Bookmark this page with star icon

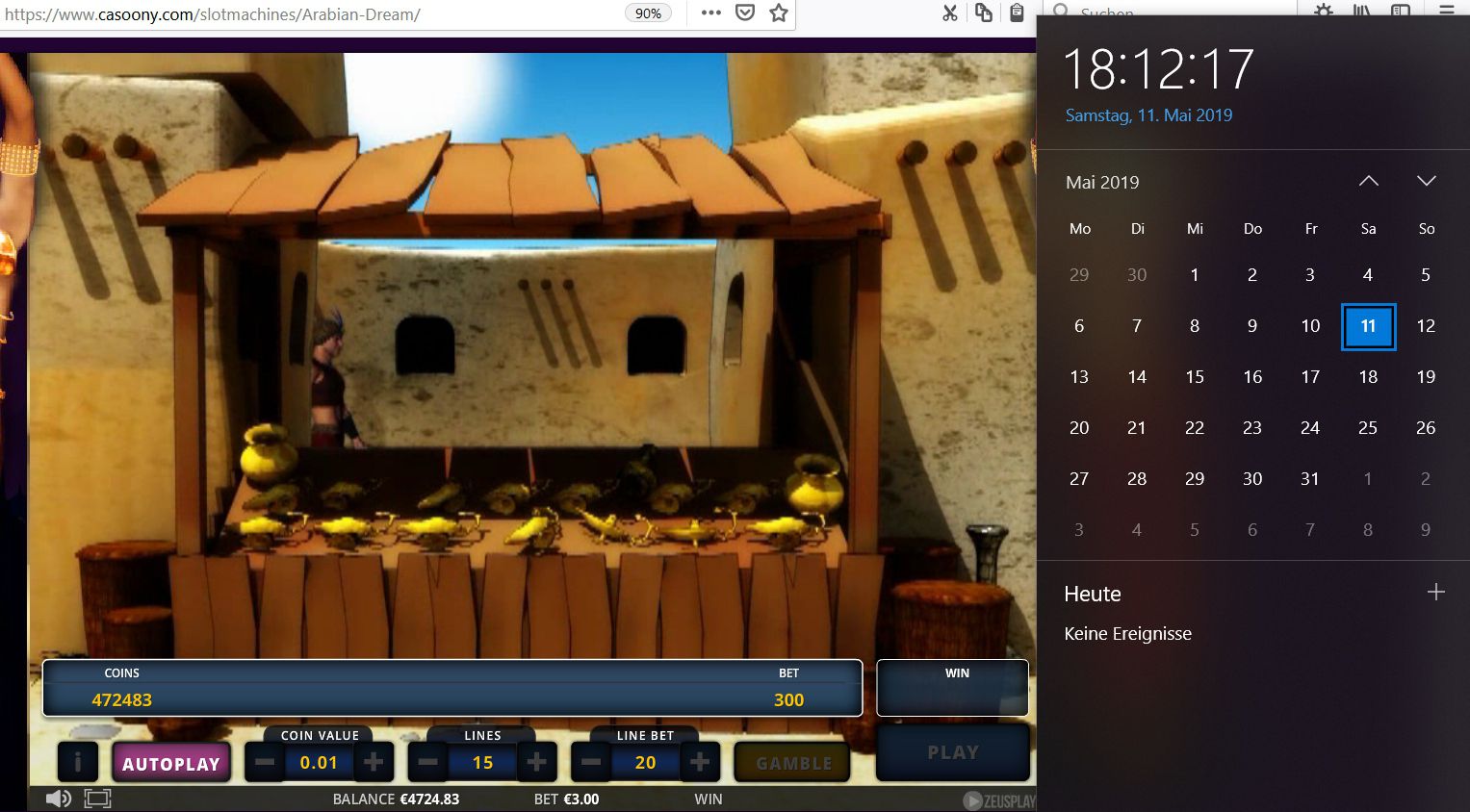coord(779,13)
